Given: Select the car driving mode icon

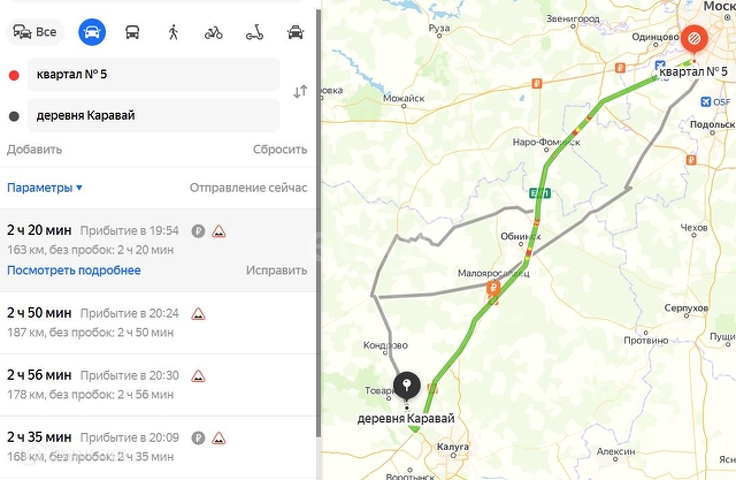Looking at the screenshot, I should coord(92,32).
